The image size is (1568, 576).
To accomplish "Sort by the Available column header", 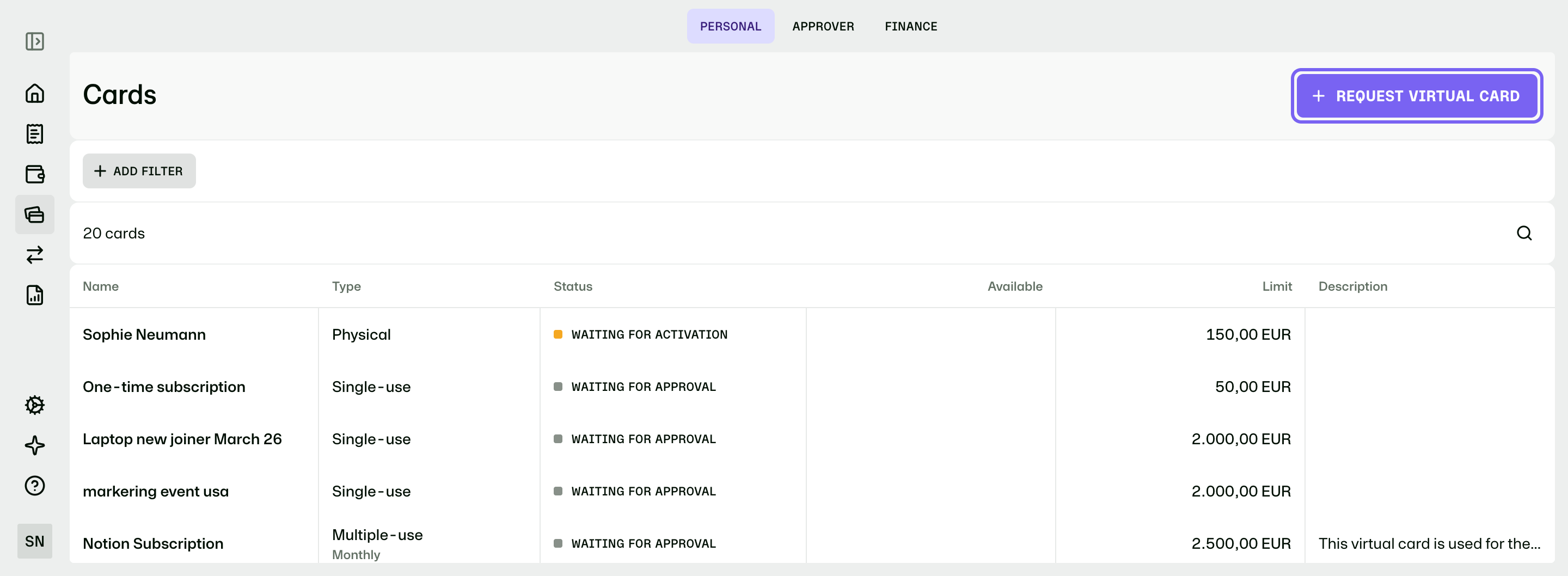I will tap(1015, 286).
